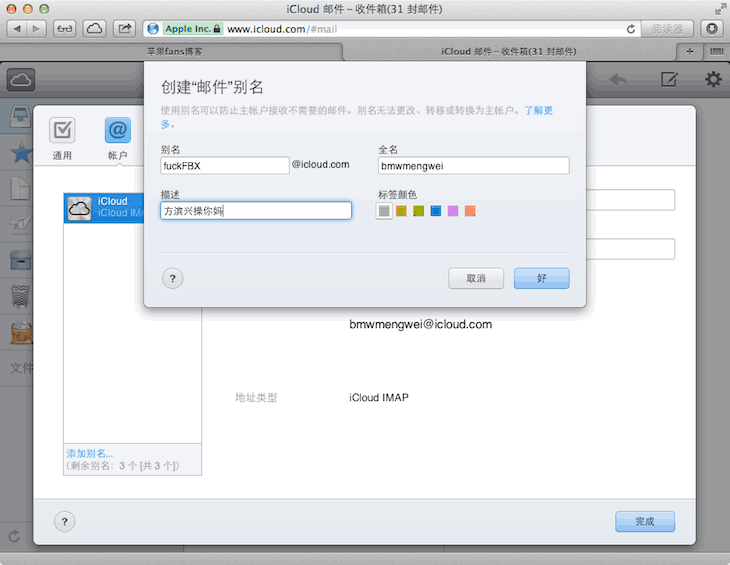730x565 pixels.
Task: Switch to the 苹果fans博客 tab
Action: pos(175,52)
